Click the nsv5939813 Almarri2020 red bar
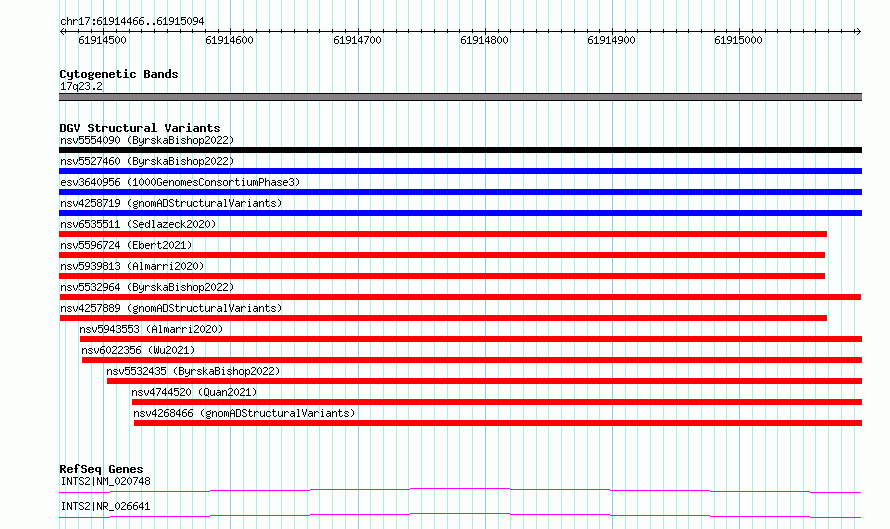The height and width of the screenshot is (529, 890). pyautogui.click(x=442, y=276)
